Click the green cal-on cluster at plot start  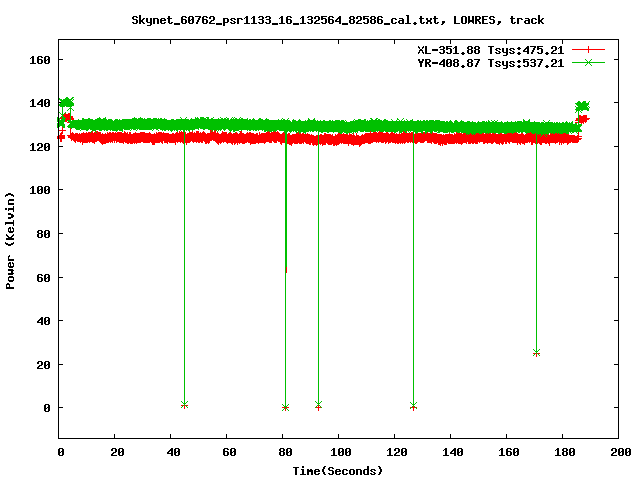67,102
